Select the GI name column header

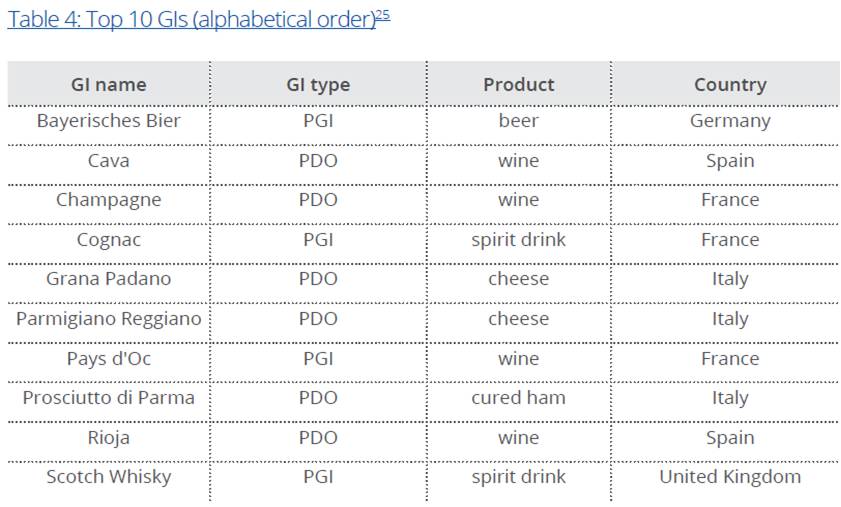[108, 84]
